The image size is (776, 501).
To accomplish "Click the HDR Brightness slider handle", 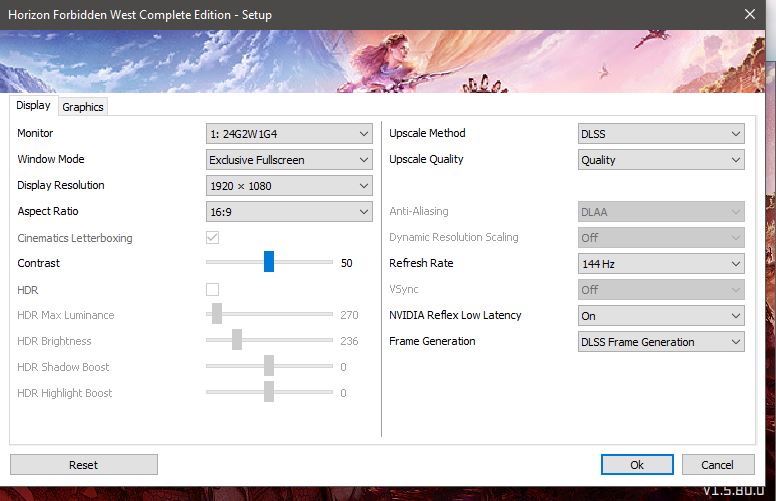I will point(237,340).
